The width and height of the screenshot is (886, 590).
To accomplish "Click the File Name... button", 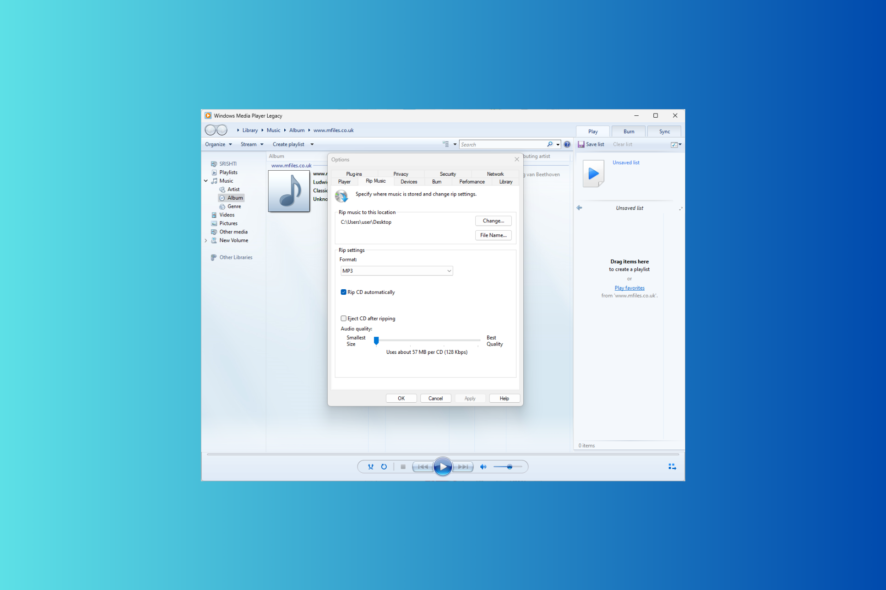I will pos(493,235).
